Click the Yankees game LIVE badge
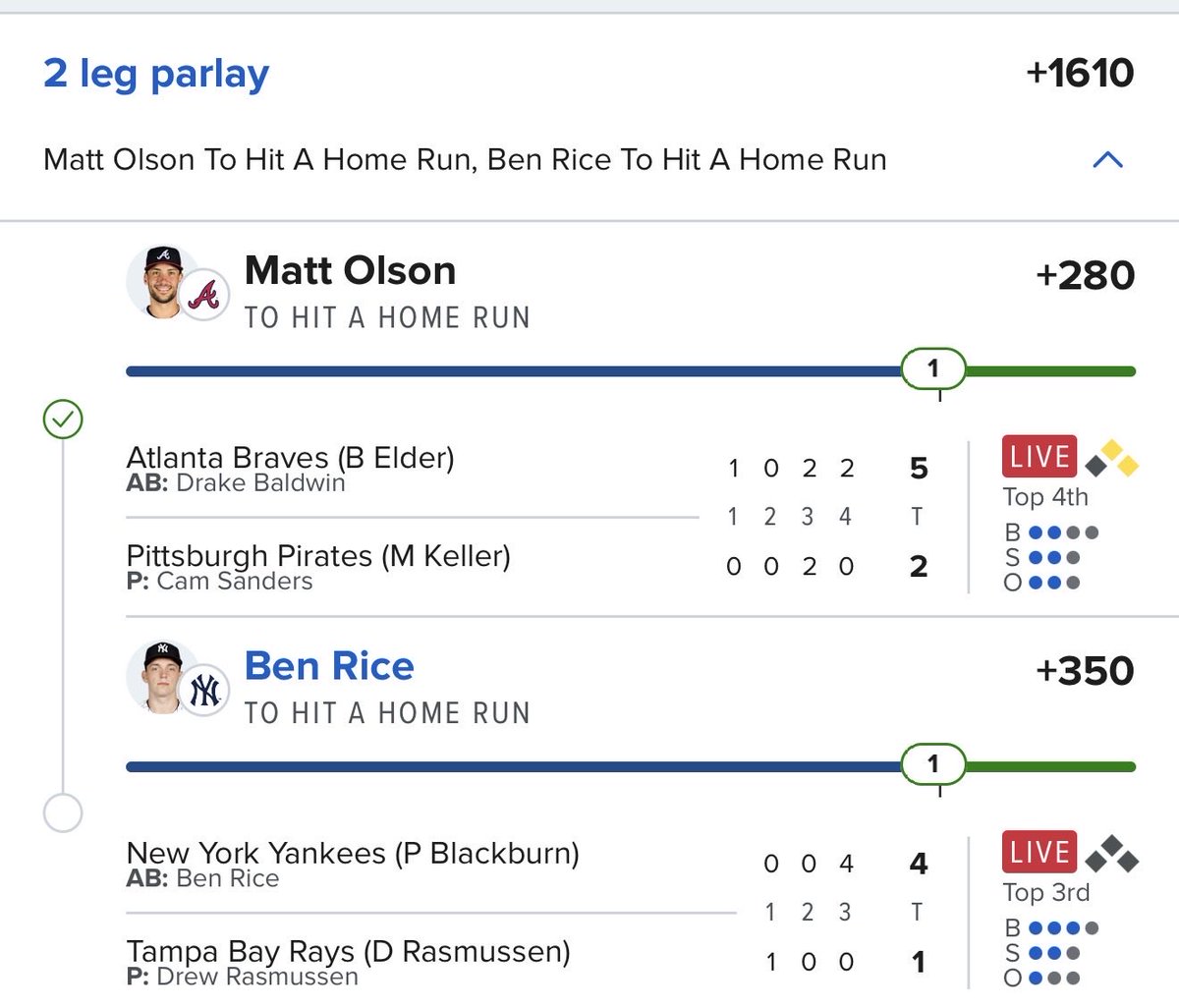1179x1008 pixels. tap(1039, 852)
